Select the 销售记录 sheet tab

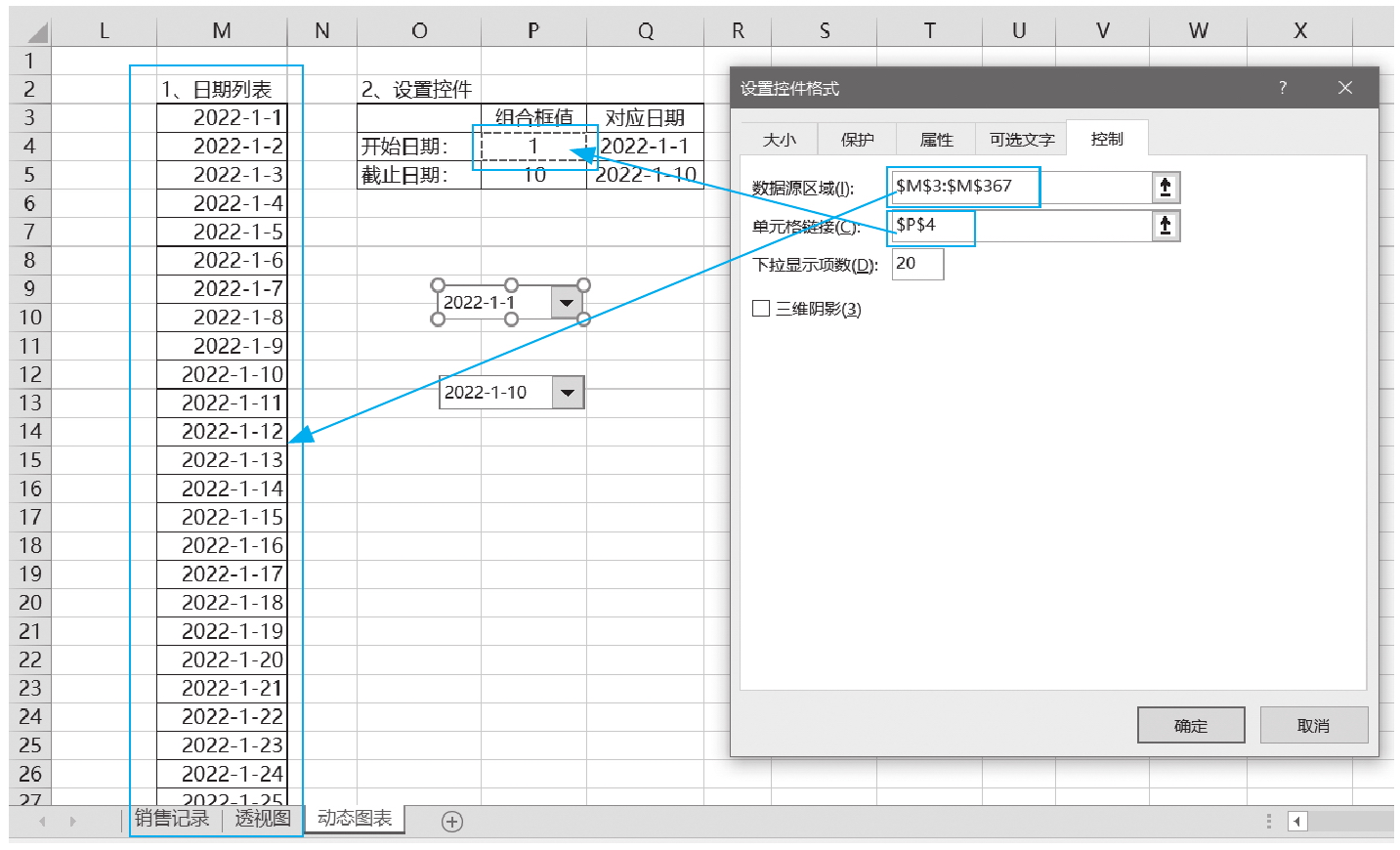[172, 819]
